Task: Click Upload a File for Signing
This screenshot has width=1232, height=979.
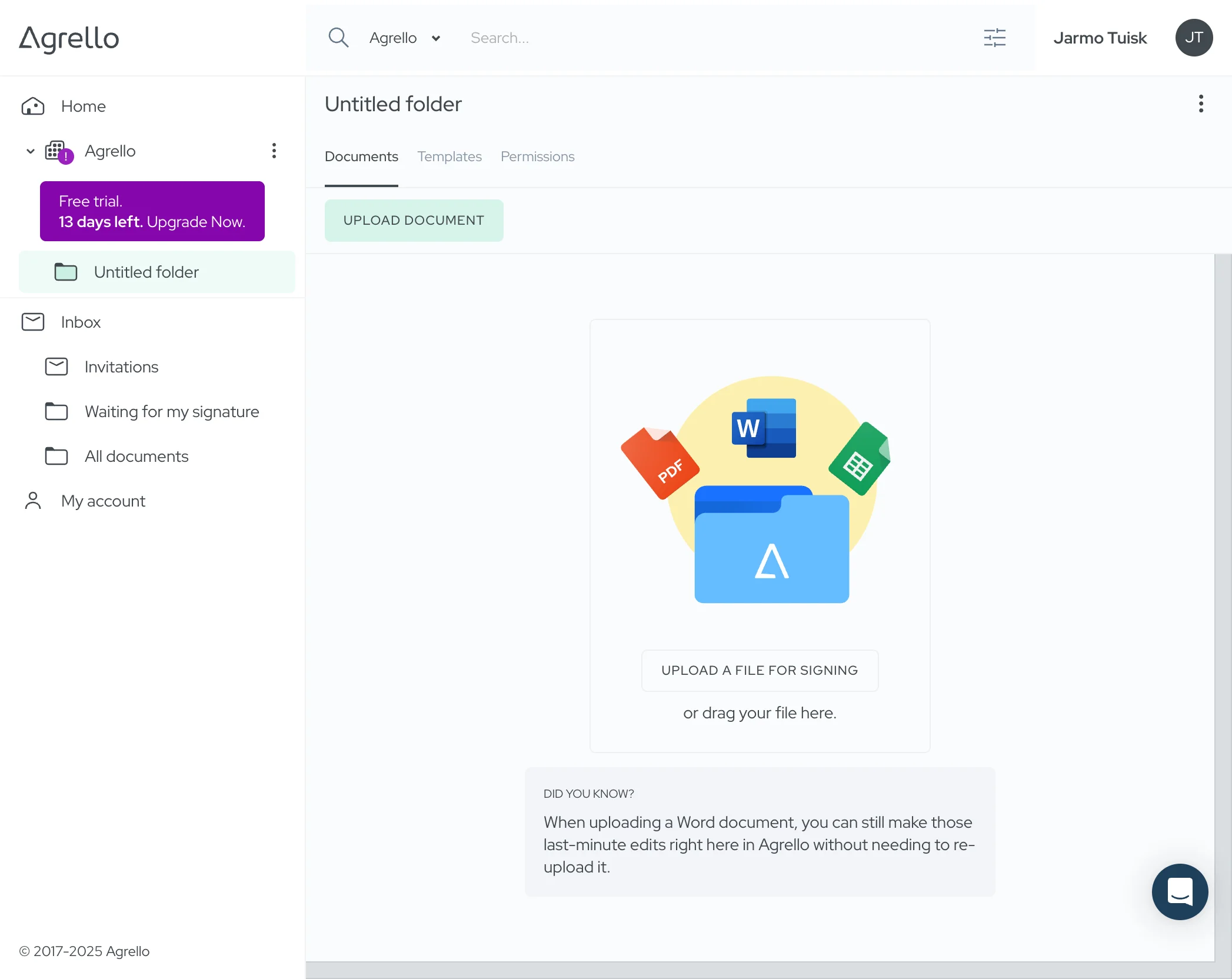Action: 760,670
